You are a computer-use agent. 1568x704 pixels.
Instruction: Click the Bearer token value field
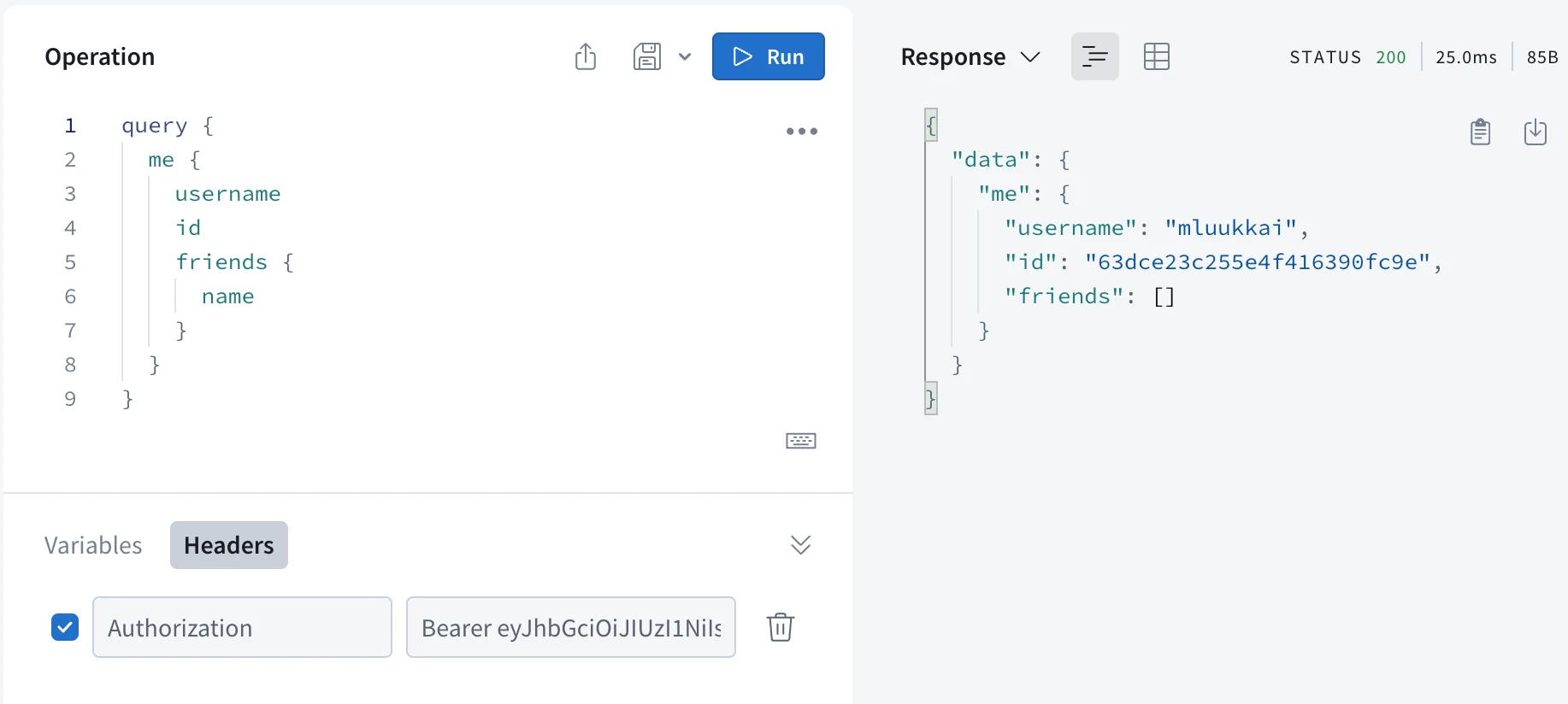click(571, 627)
